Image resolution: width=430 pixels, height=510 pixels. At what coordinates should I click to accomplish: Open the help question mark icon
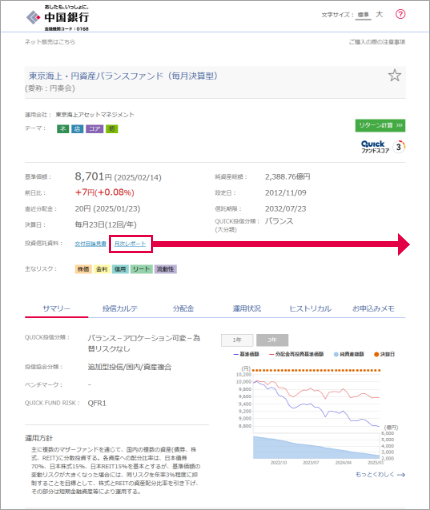click(400, 14)
